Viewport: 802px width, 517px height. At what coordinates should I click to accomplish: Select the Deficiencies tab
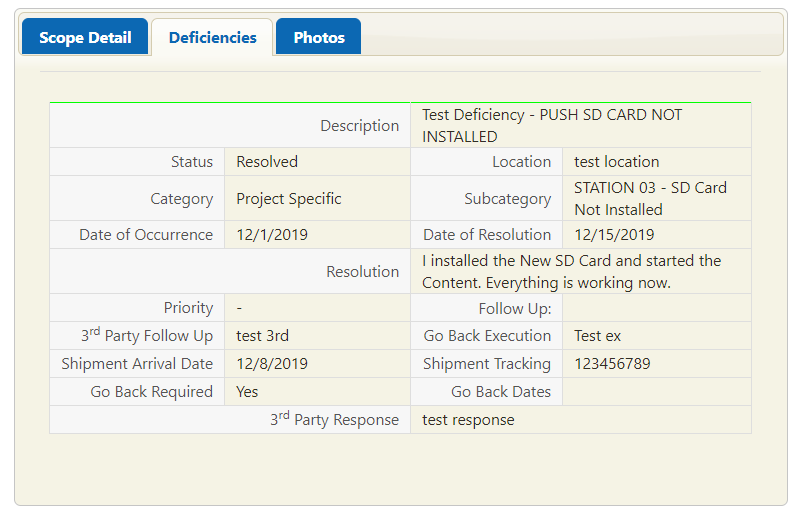tap(212, 37)
